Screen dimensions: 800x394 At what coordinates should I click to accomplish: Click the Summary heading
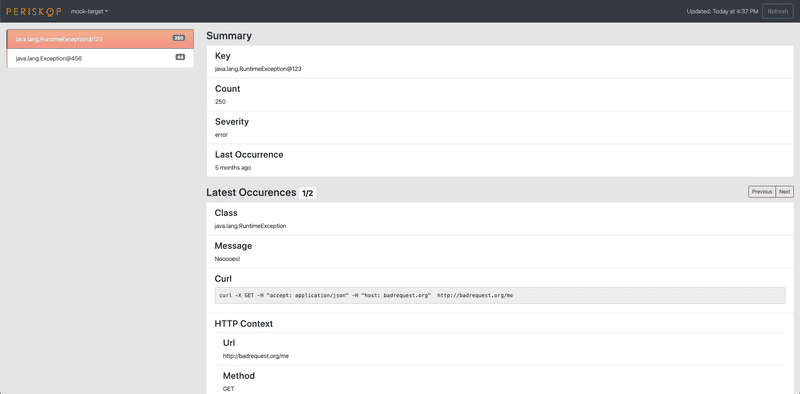(229, 36)
